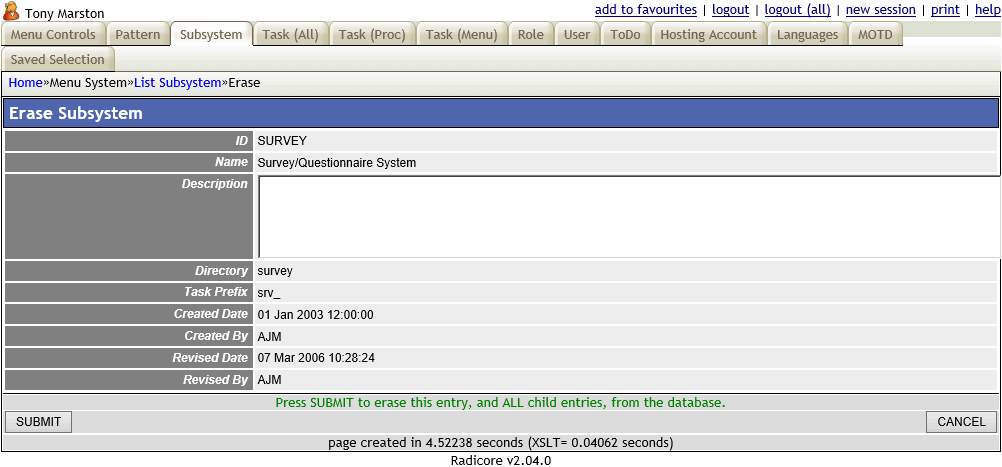1002x467 pixels.
Task: Click the add to favourites link
Action: (x=645, y=10)
